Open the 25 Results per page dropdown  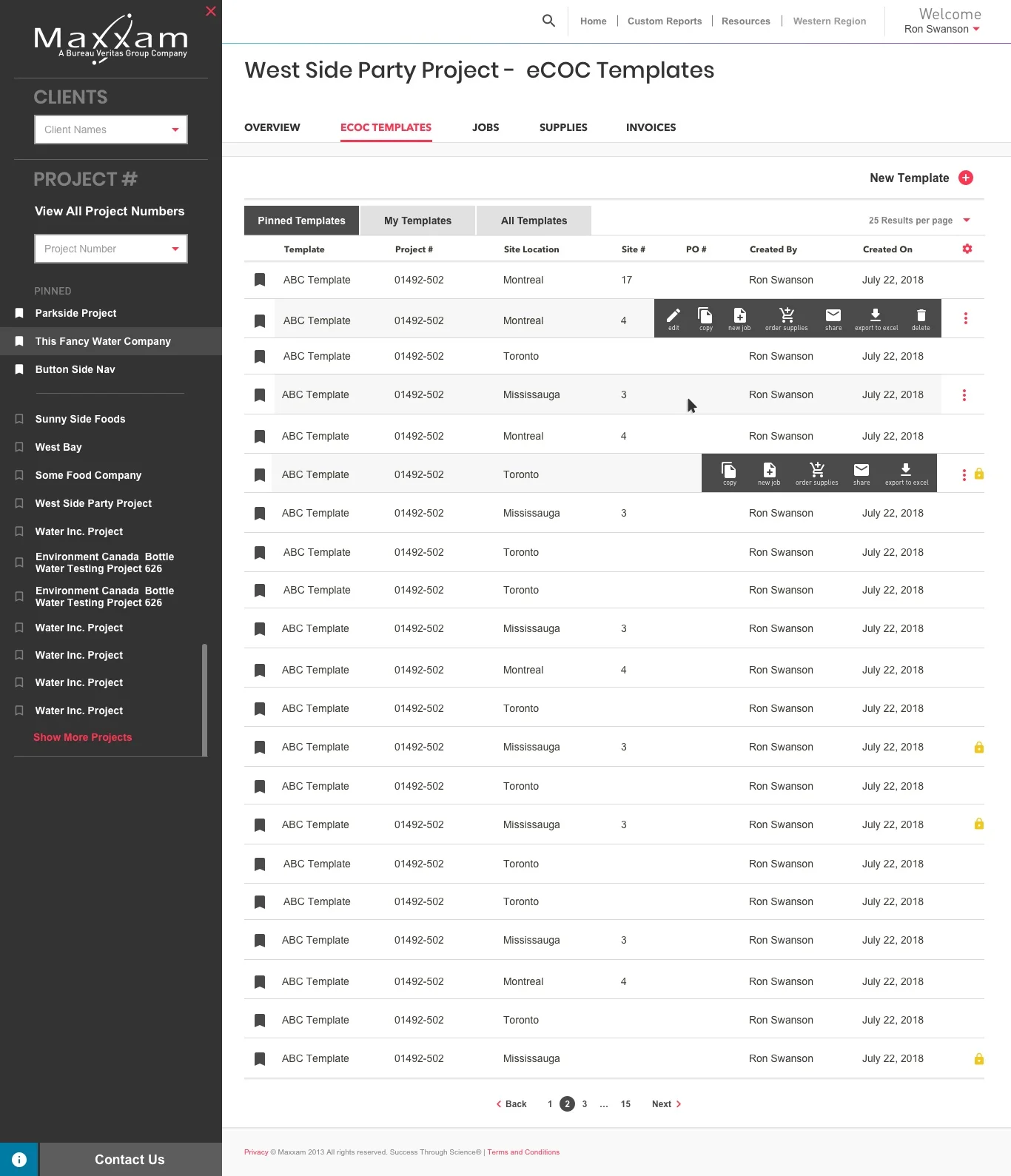click(x=918, y=221)
